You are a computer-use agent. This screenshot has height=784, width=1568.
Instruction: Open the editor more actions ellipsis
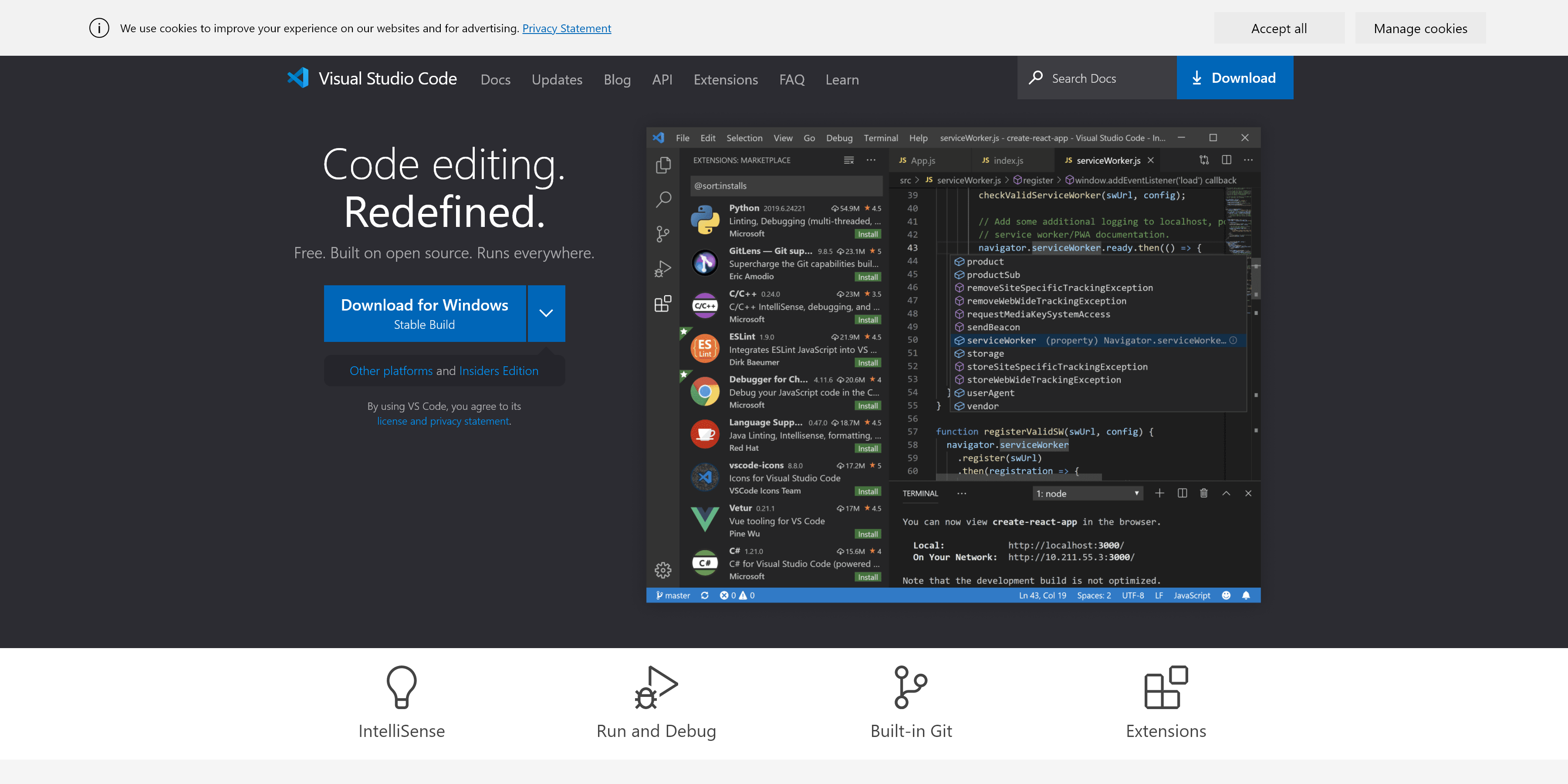(x=1248, y=160)
